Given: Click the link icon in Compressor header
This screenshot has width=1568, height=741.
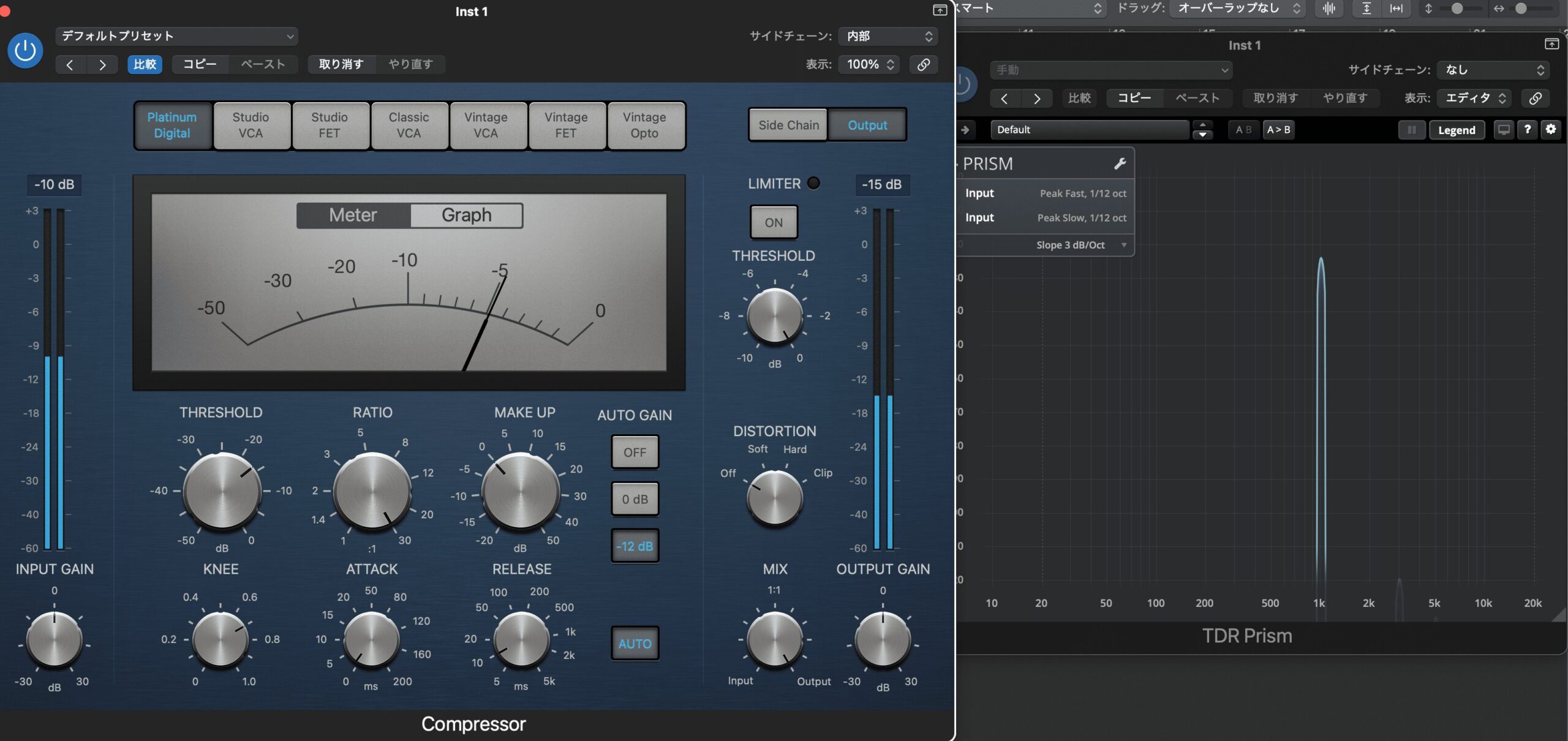Looking at the screenshot, I should 923,64.
